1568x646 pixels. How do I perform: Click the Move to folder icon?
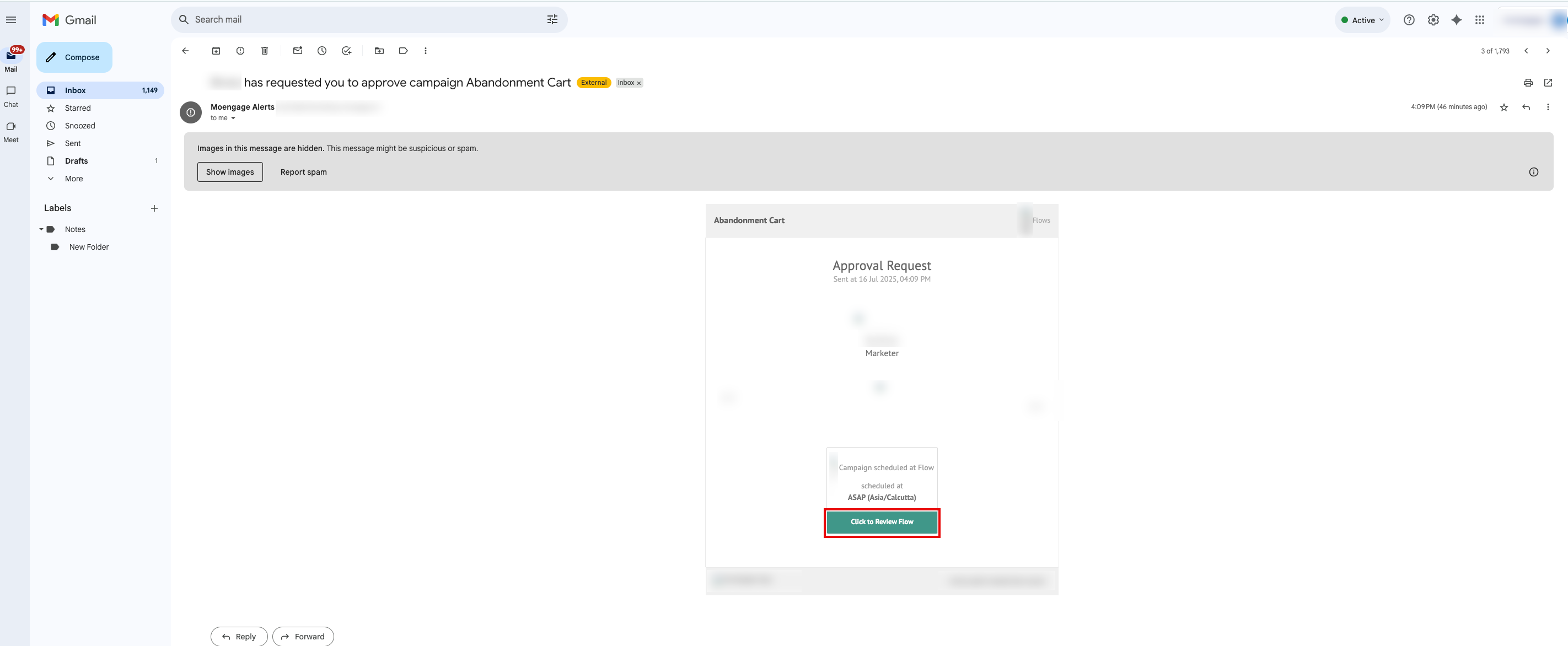[x=379, y=51]
